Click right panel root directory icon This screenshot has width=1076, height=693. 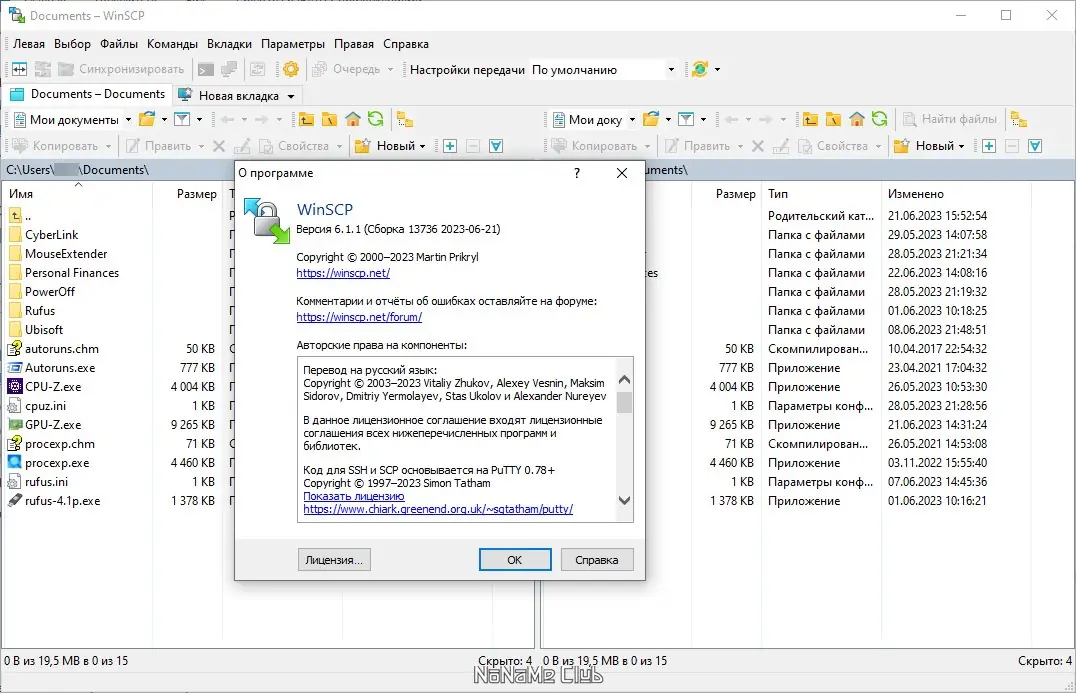tap(833, 120)
